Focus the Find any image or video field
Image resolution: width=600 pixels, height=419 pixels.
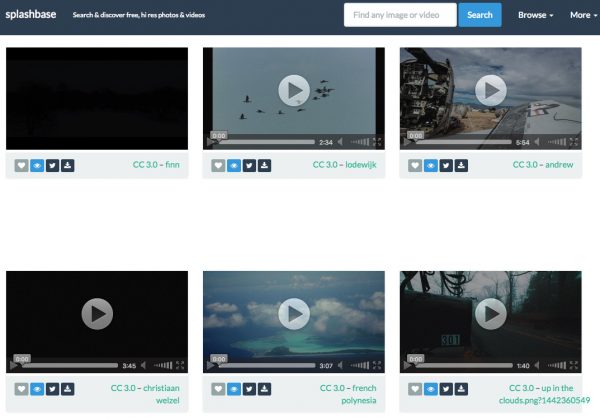point(399,15)
